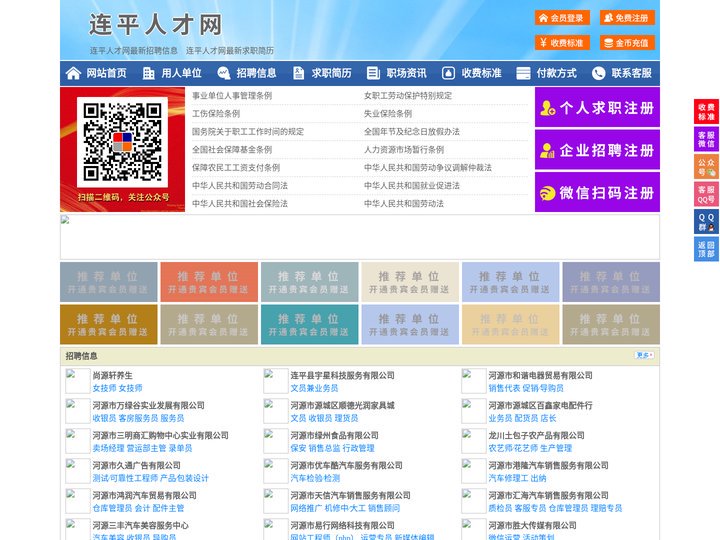Viewport: 720px width, 540px height.
Task: Open company 河源市港隆汽车销售服务有限公司
Action: point(548,465)
